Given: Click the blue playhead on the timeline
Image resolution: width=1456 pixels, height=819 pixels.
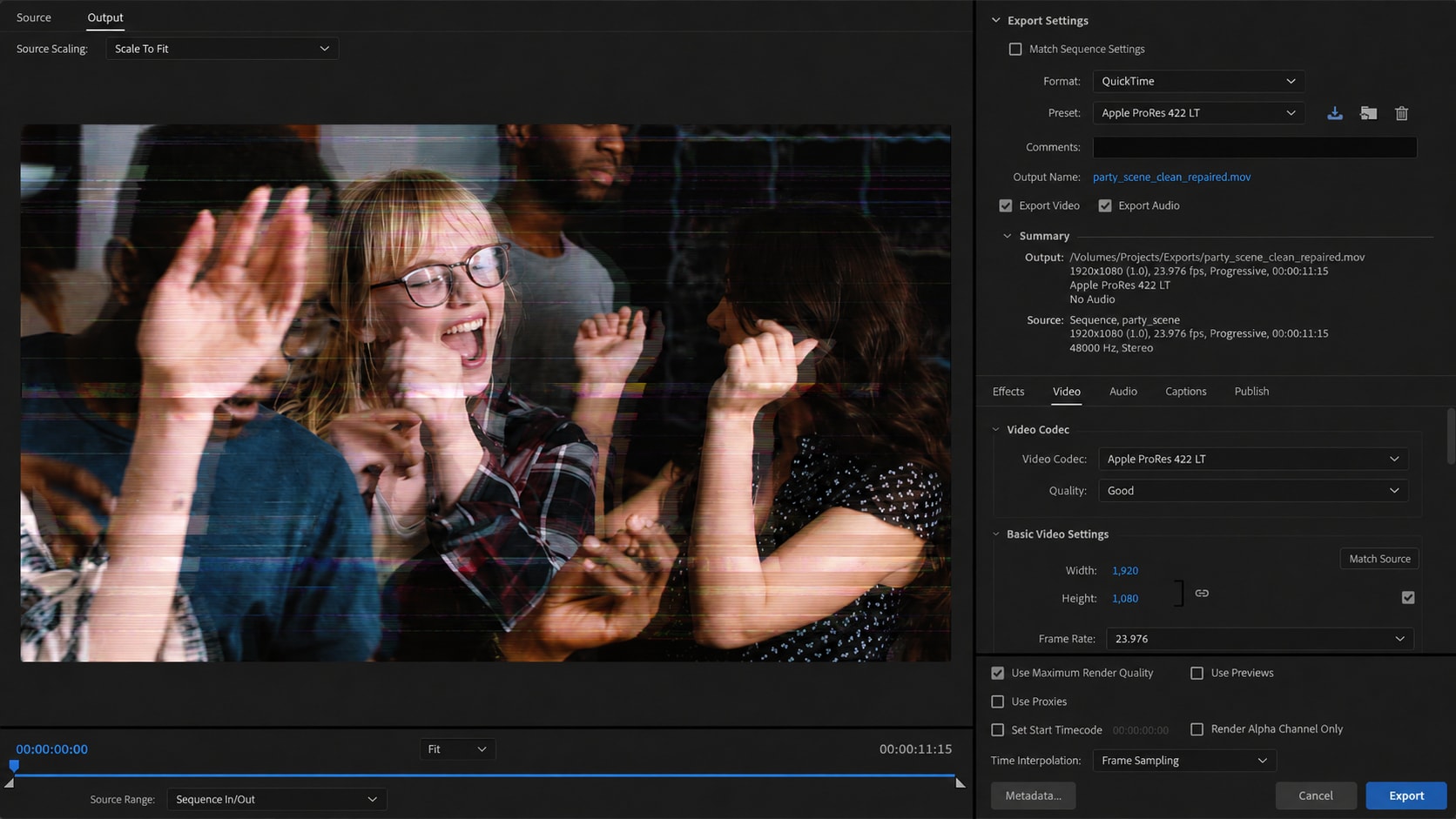Looking at the screenshot, I should tap(14, 766).
